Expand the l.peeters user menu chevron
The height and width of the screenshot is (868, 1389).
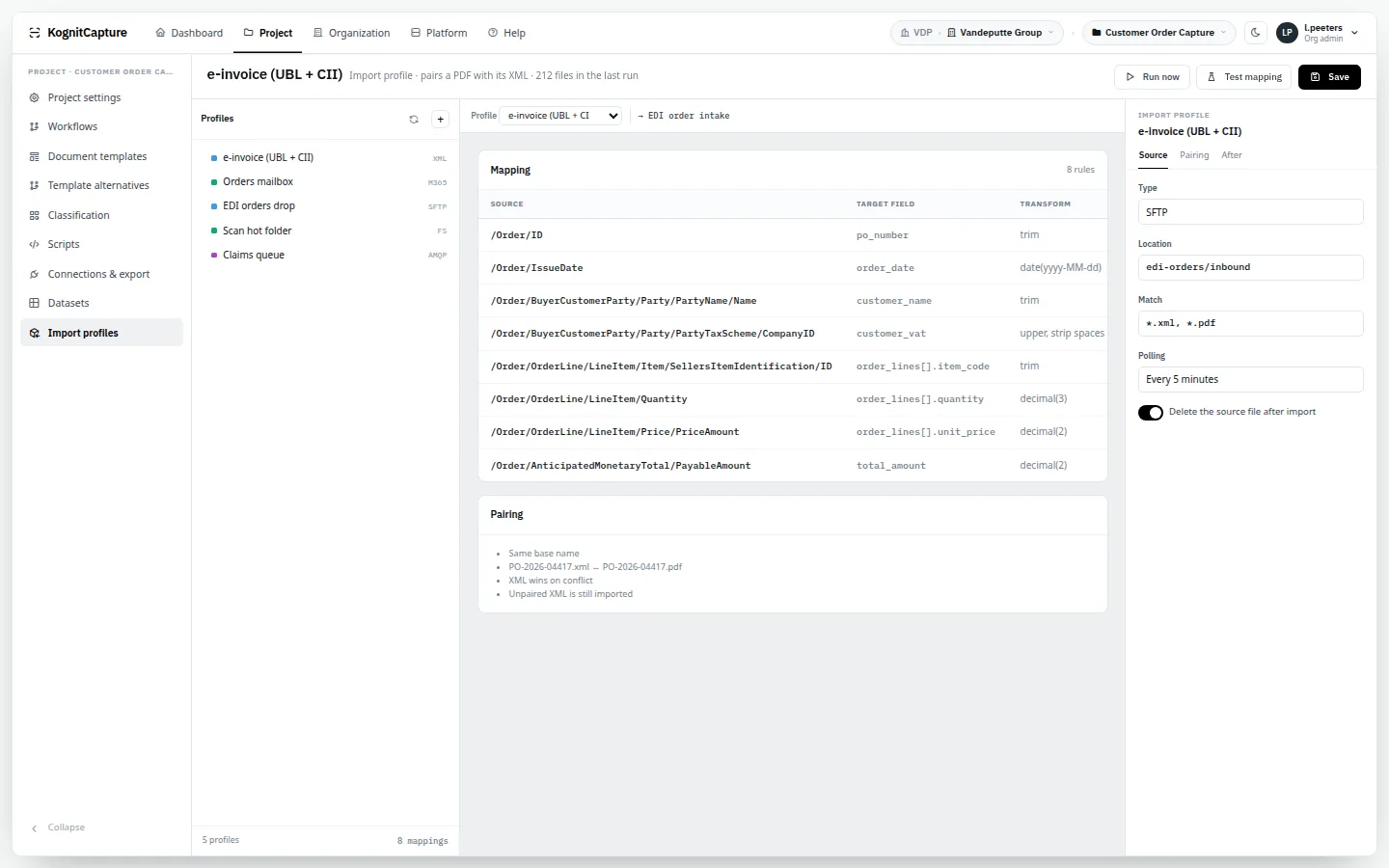[1354, 33]
